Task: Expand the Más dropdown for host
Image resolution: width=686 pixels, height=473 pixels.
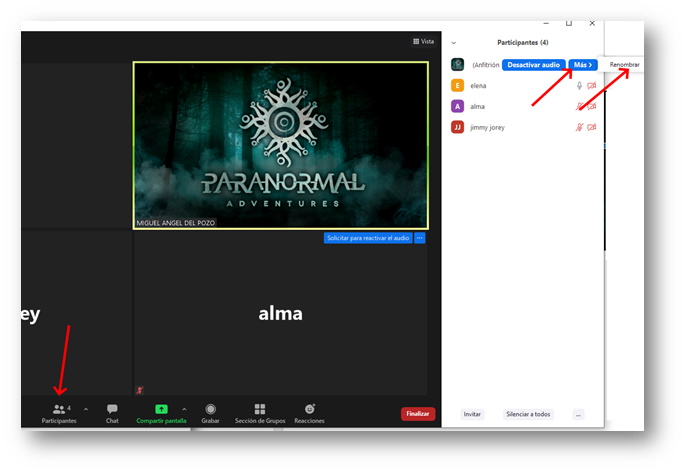Action: pos(583,65)
